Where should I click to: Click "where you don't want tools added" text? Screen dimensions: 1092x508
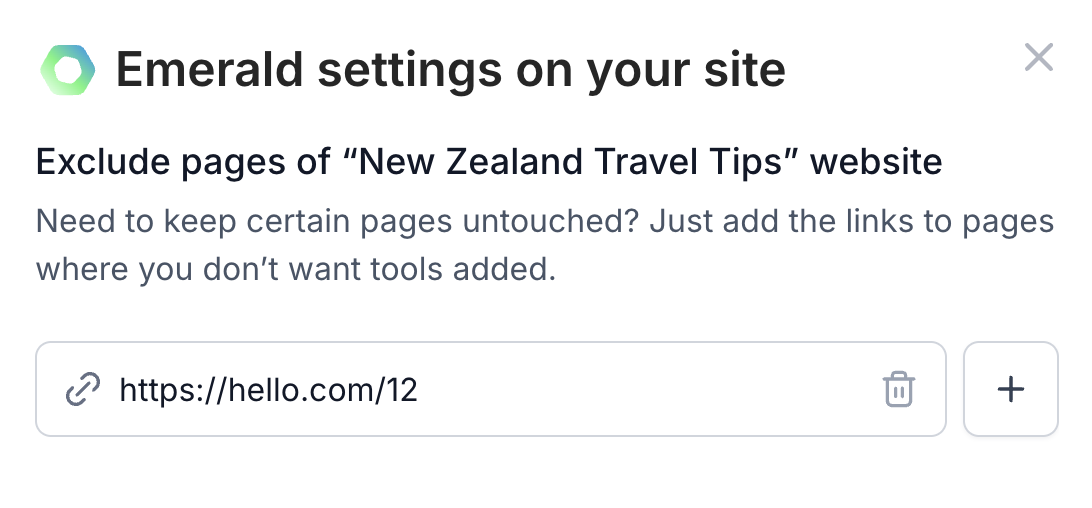(296, 269)
